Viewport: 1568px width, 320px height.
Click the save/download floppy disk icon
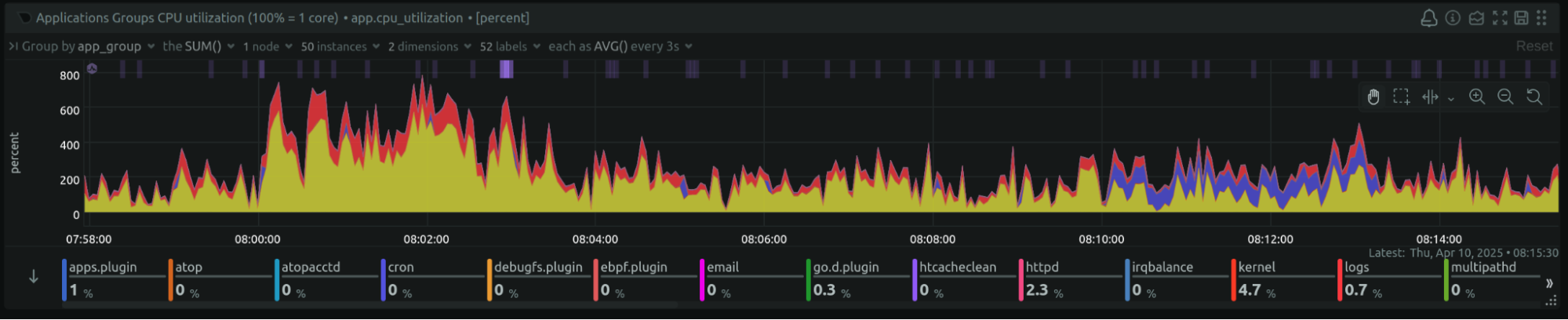coord(1521,18)
